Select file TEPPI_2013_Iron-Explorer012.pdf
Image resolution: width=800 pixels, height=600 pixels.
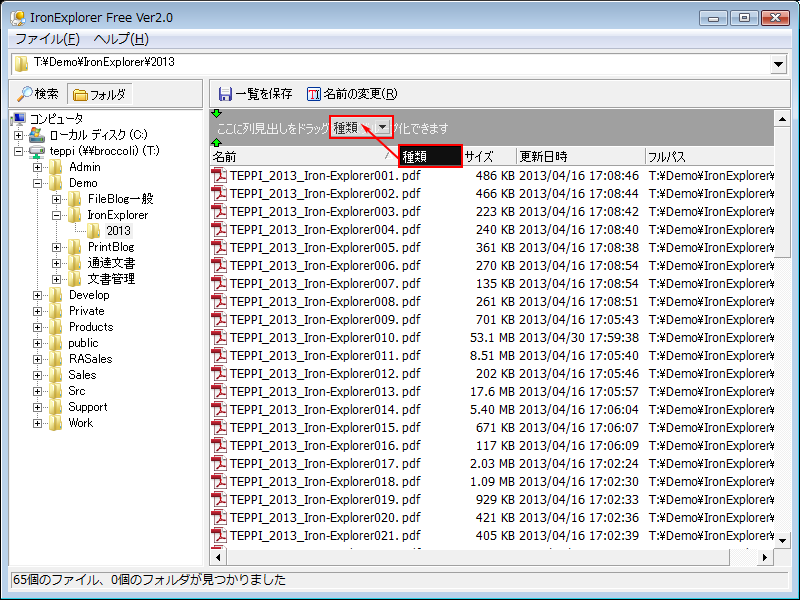point(325,373)
